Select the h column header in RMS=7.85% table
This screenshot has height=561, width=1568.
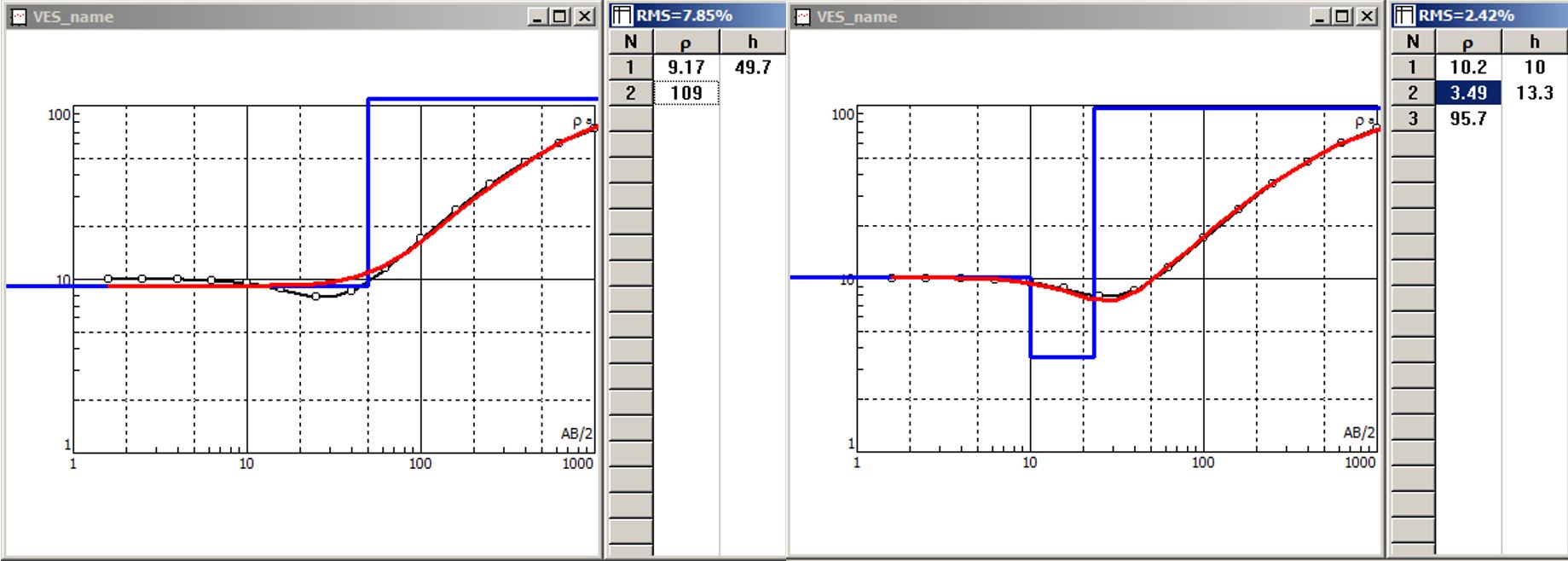click(753, 42)
